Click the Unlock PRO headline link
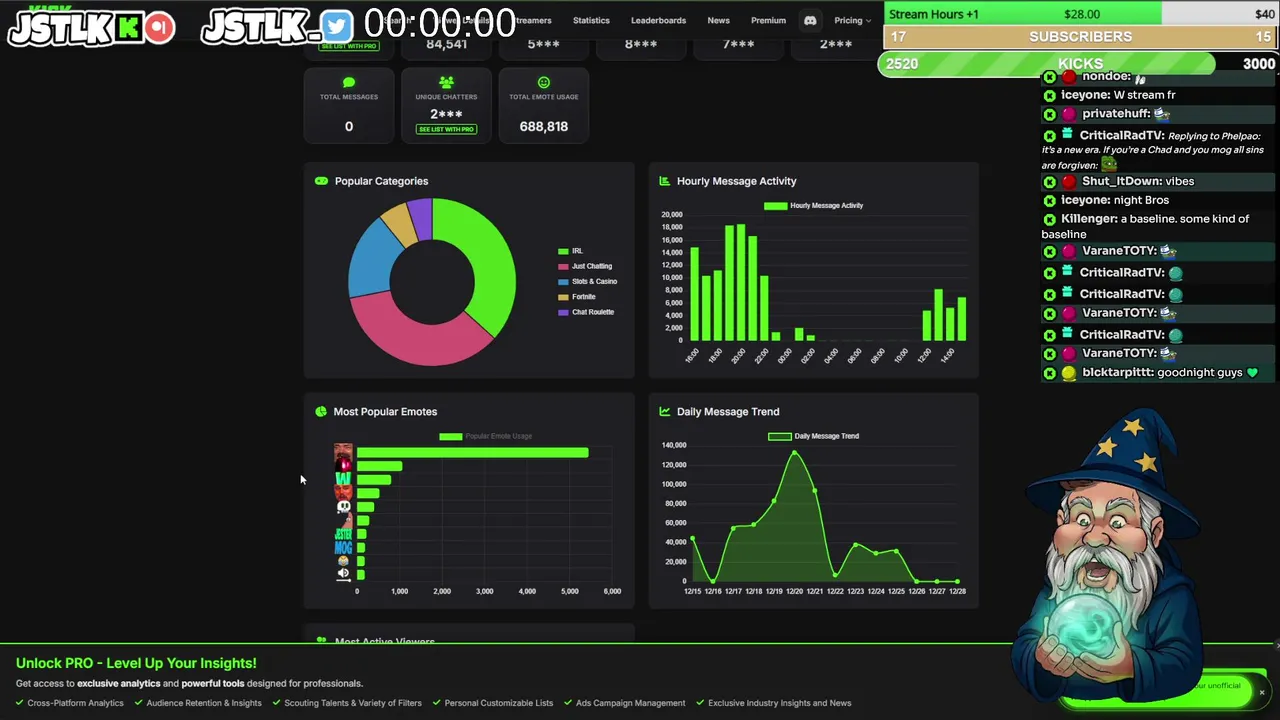Screen dimensions: 1280x720 coord(136,663)
